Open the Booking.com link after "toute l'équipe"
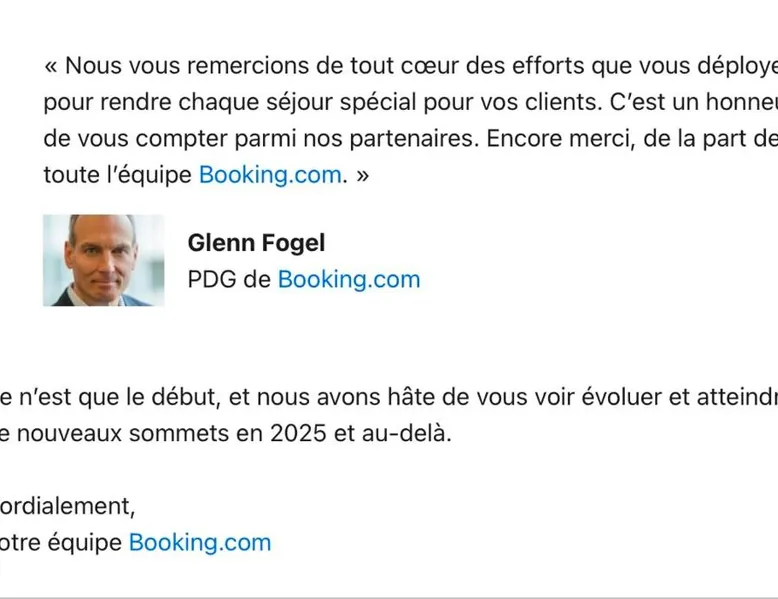 tap(270, 175)
